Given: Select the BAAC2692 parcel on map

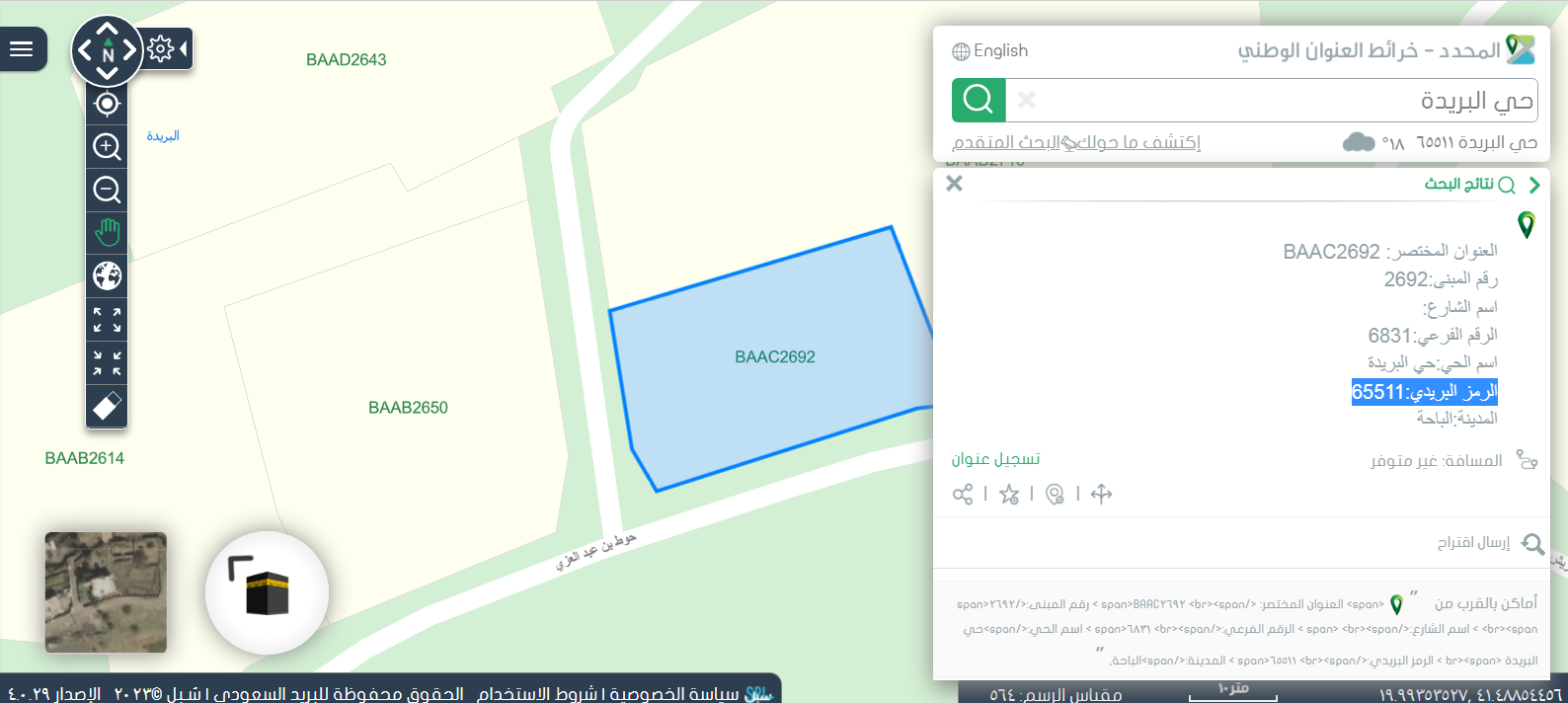Looking at the screenshot, I should pyautogui.click(x=774, y=357).
